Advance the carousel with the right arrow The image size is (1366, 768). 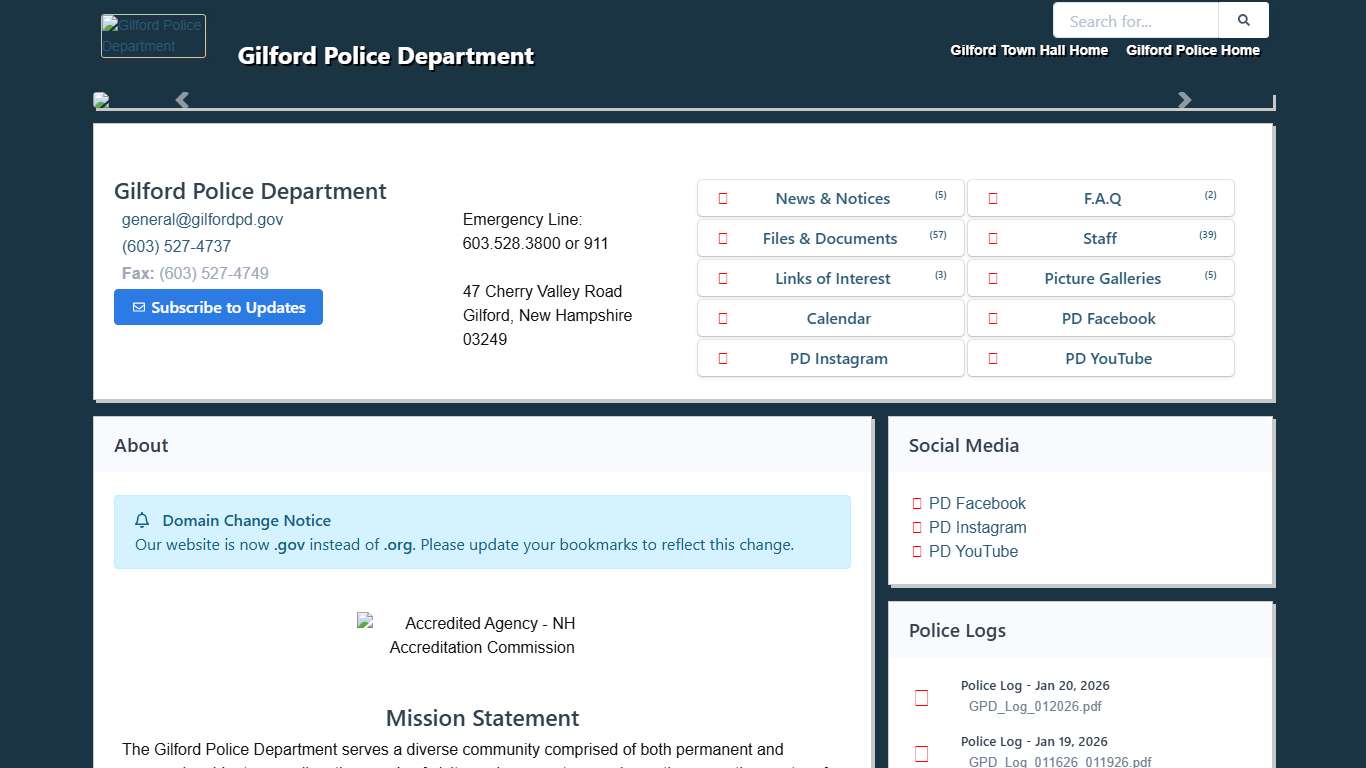[x=1184, y=100]
